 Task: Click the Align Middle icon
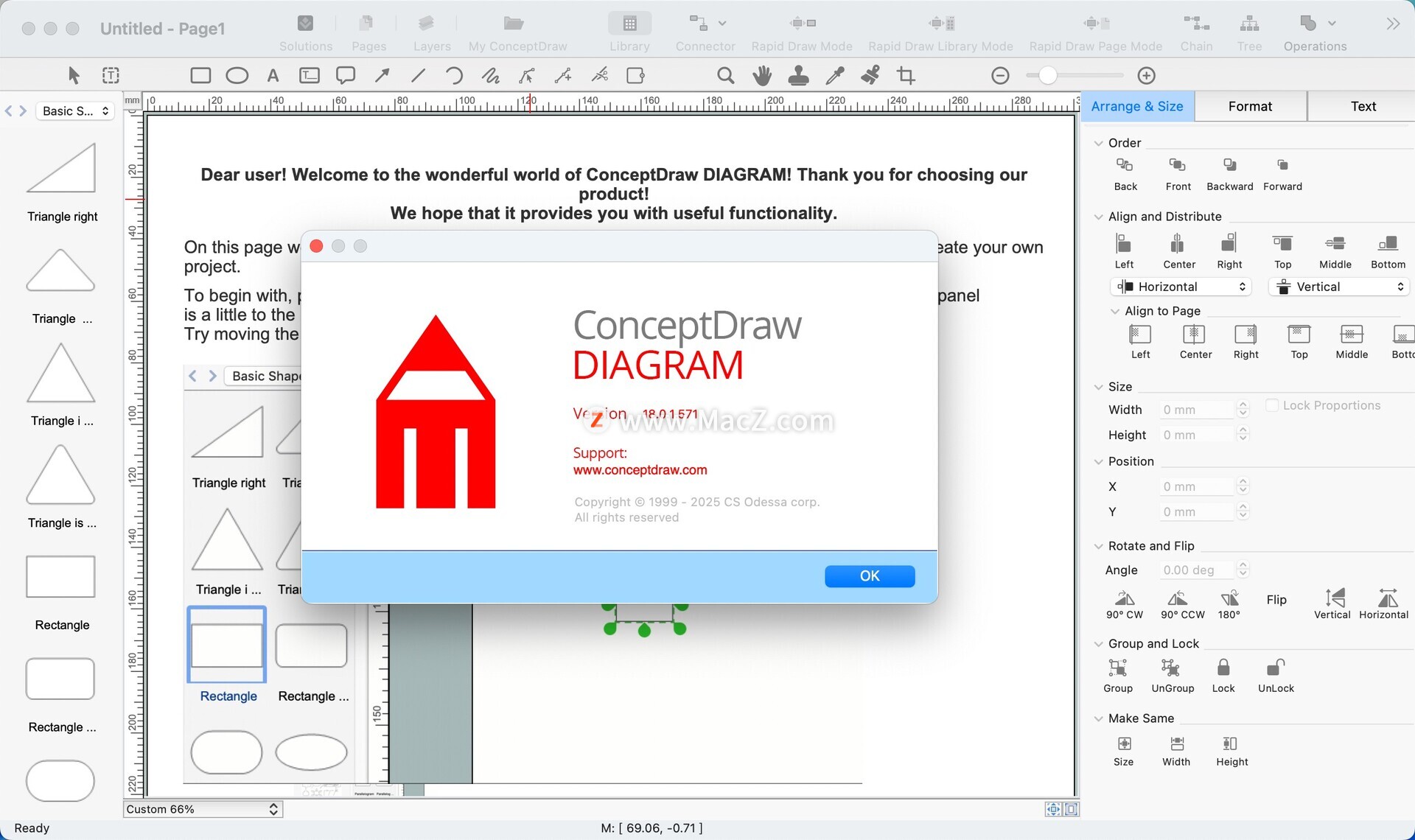[1335, 243]
